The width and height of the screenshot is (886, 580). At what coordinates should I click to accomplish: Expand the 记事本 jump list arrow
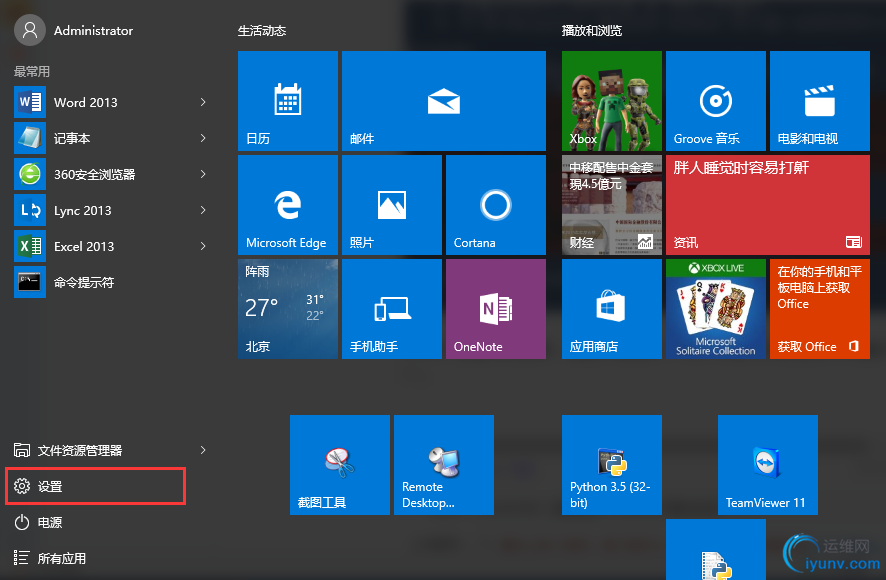pyautogui.click(x=203, y=138)
